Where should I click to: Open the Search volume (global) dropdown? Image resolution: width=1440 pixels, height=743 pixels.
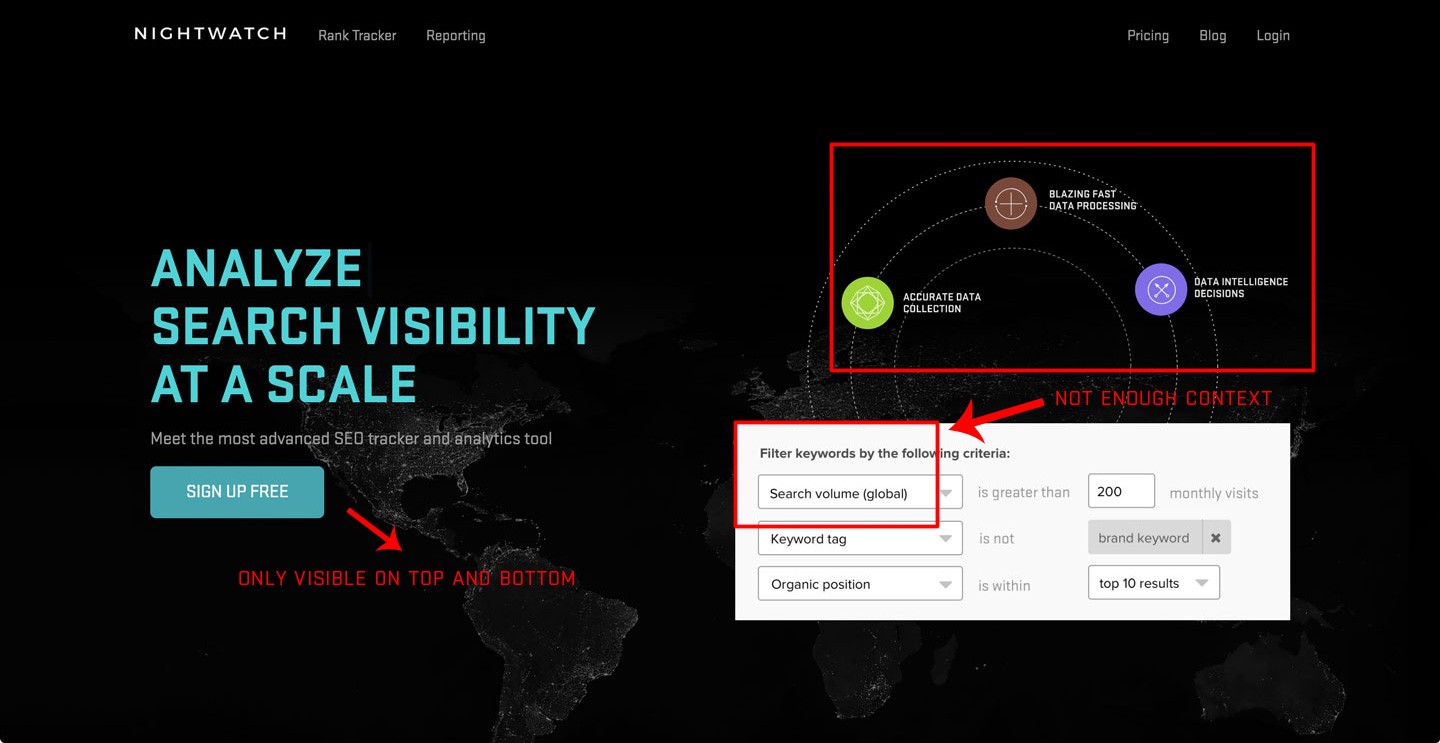pos(860,493)
